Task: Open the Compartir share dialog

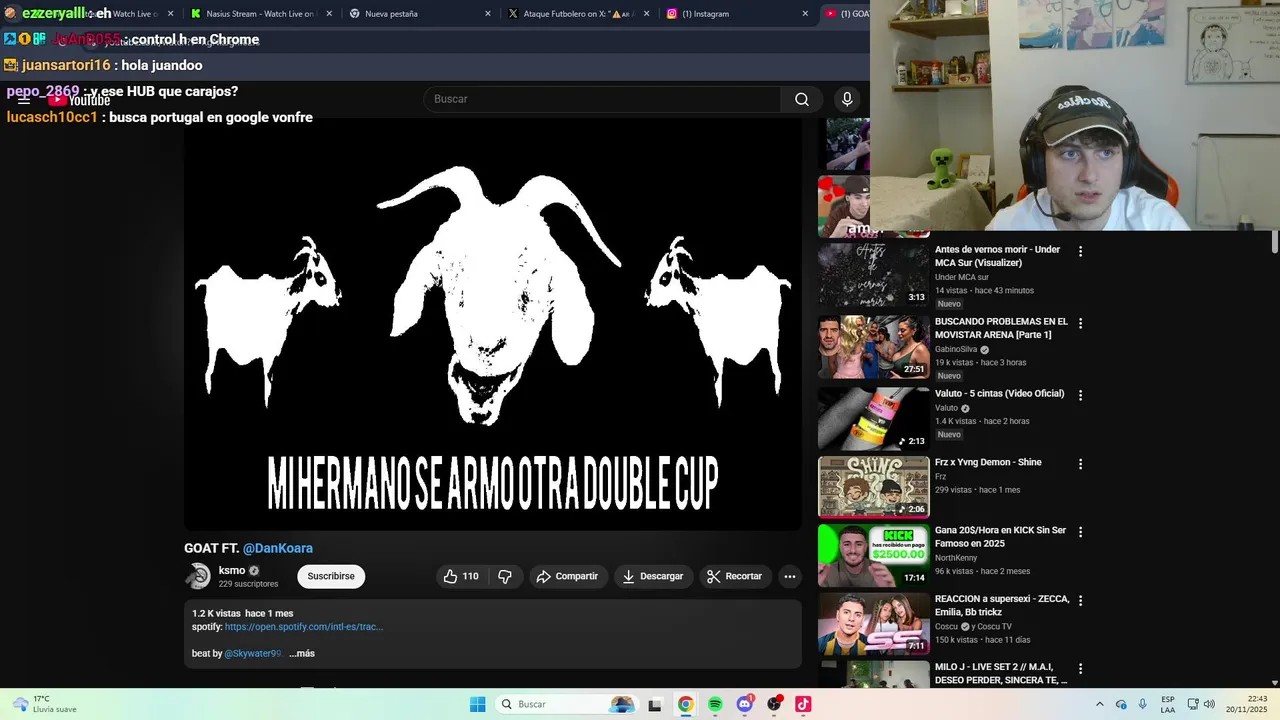Action: tap(567, 576)
